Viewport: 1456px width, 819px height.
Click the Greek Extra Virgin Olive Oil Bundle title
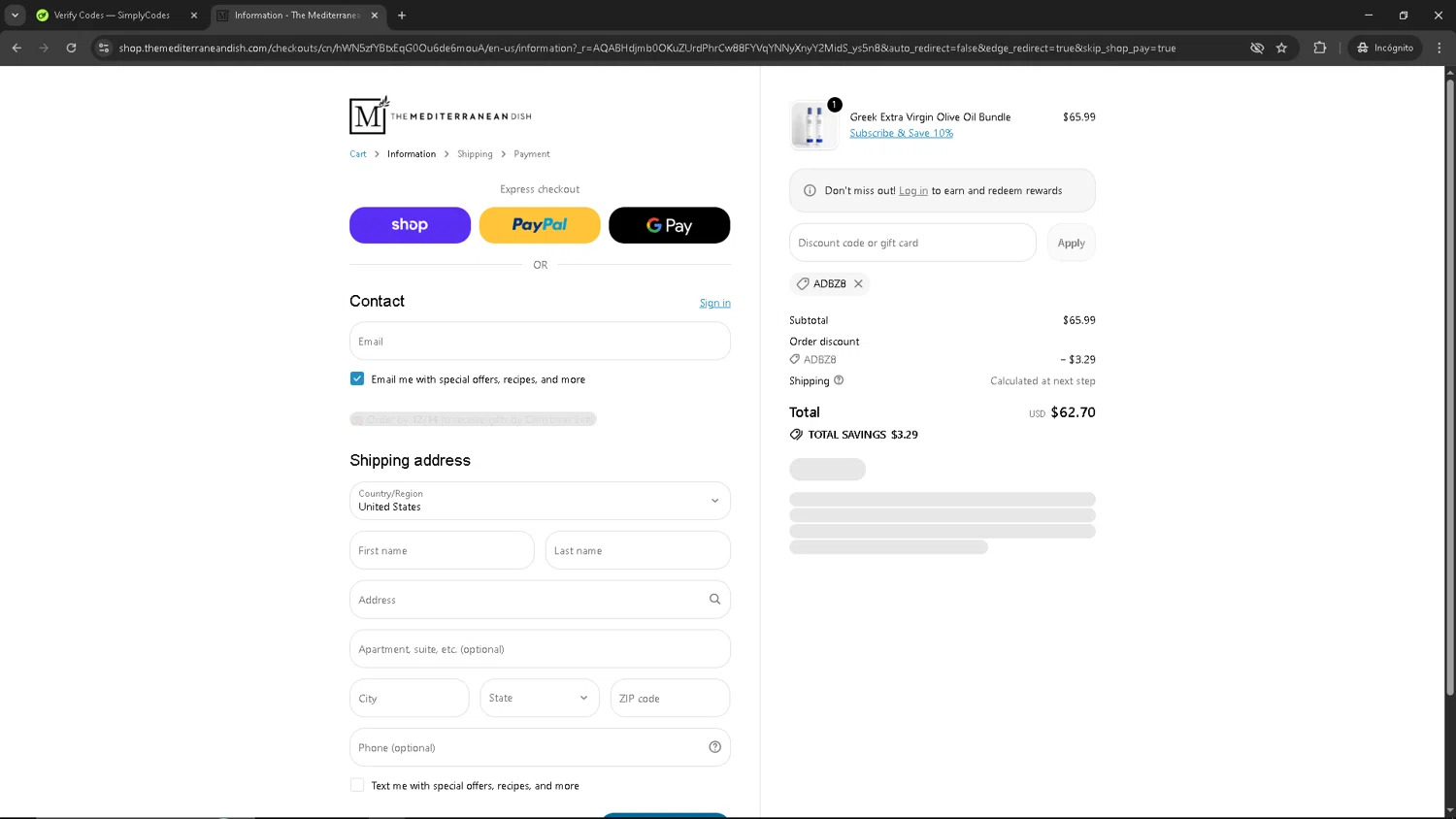(x=931, y=117)
